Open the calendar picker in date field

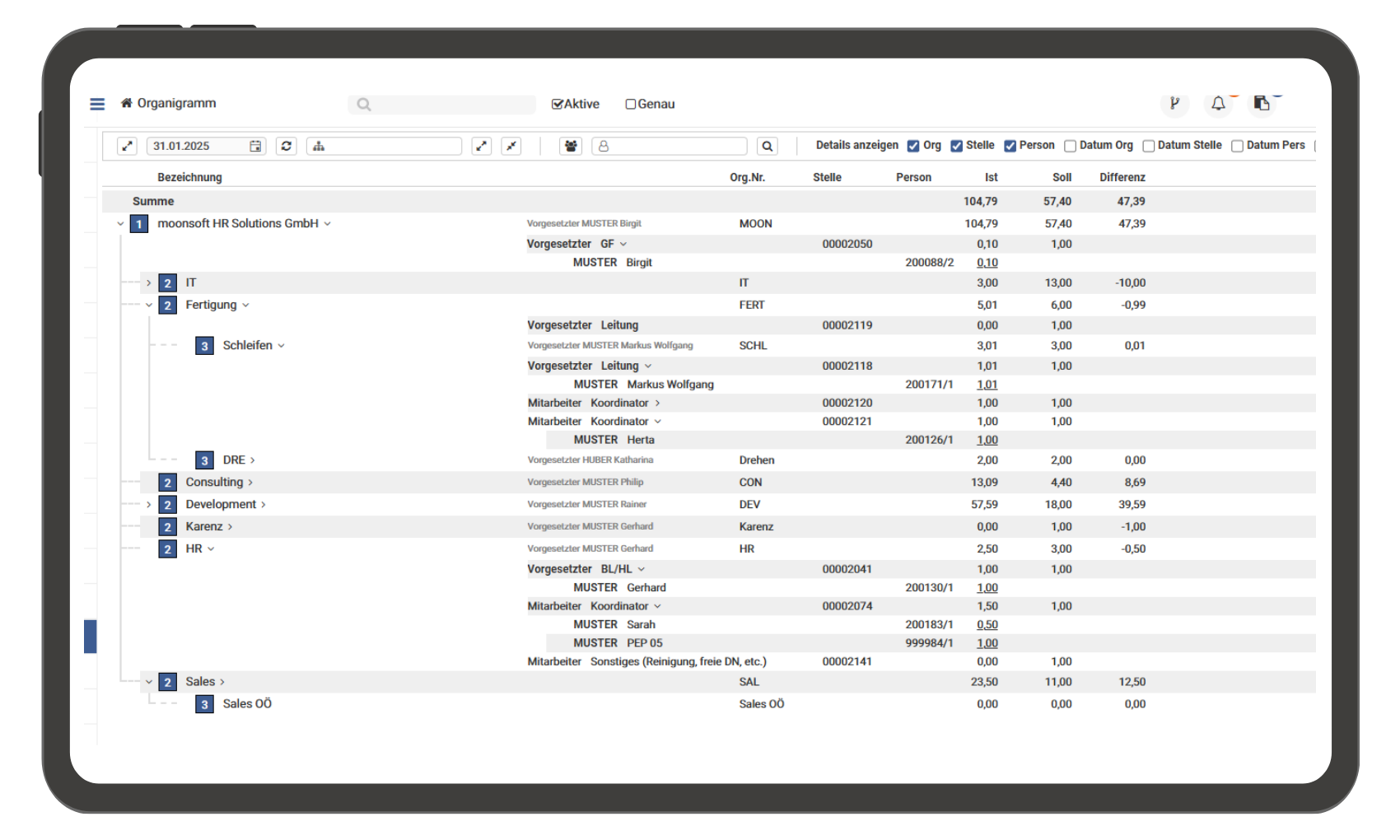(x=255, y=146)
